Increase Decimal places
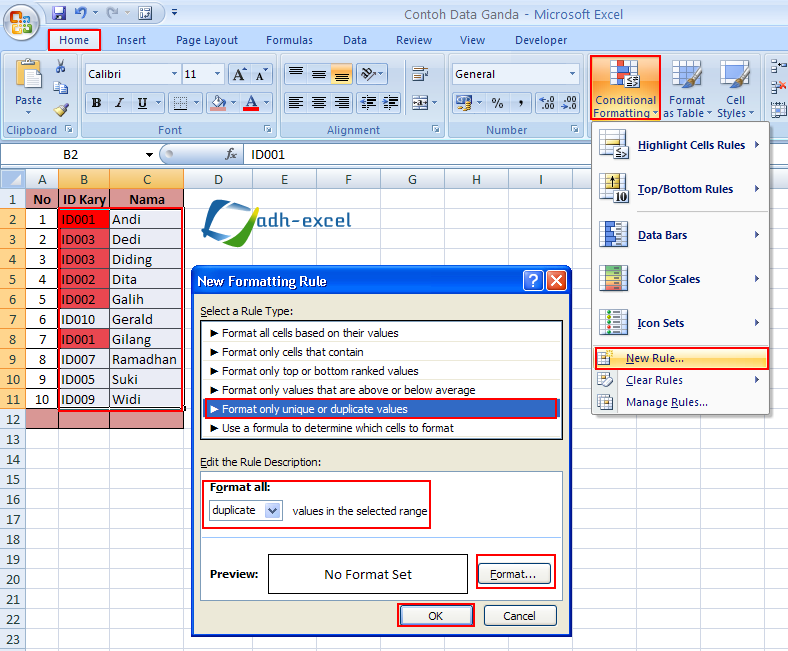The height and width of the screenshot is (651, 788). (x=547, y=103)
